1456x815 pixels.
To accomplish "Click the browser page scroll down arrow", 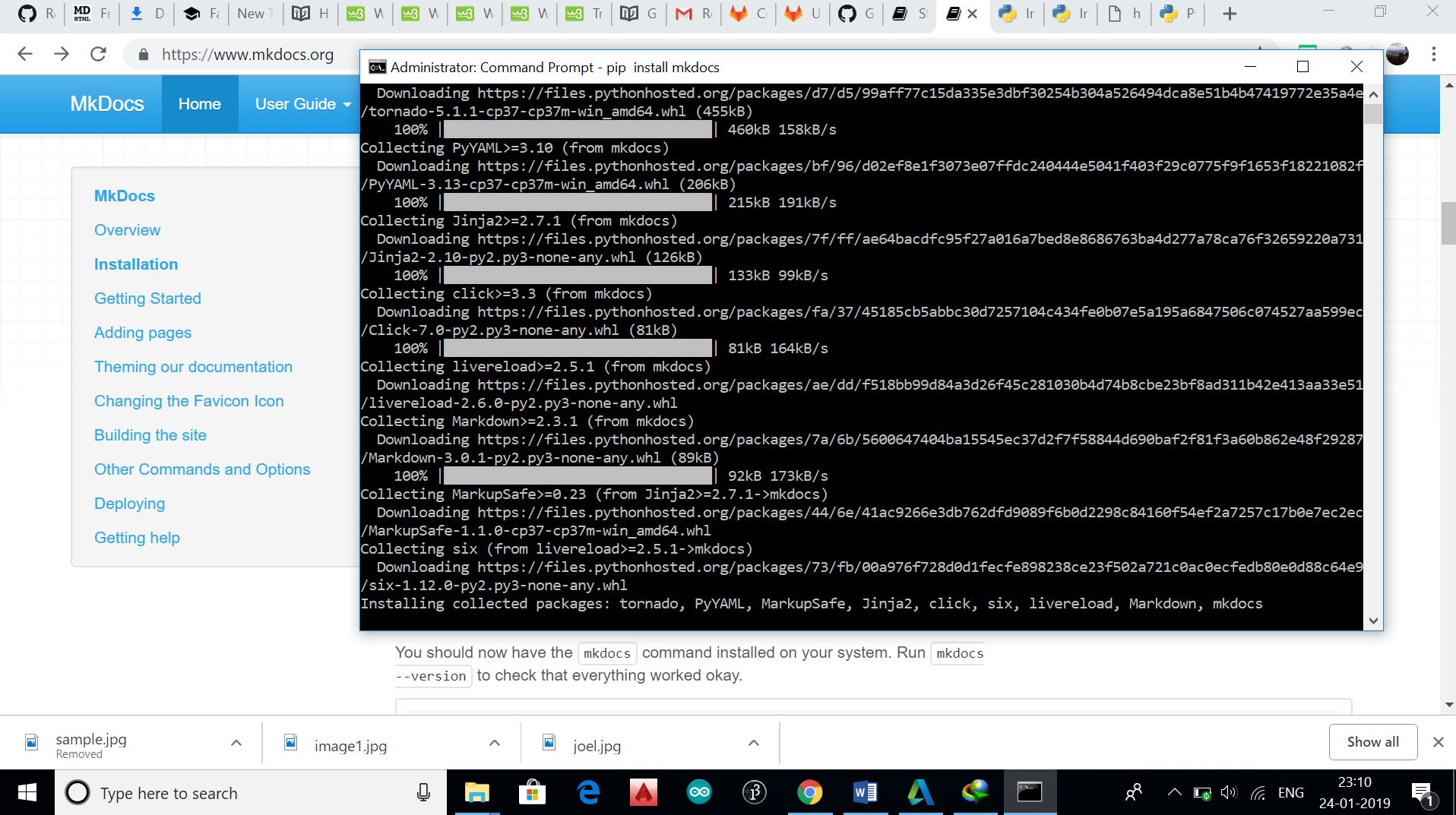I will [x=1448, y=705].
